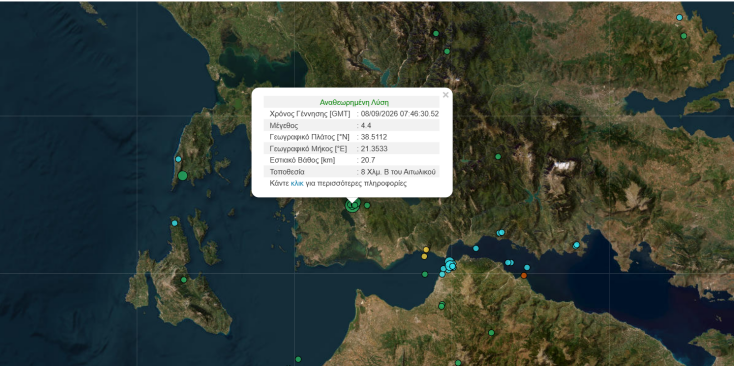Click the cyan marker on Lefkada's west coast

(178, 159)
